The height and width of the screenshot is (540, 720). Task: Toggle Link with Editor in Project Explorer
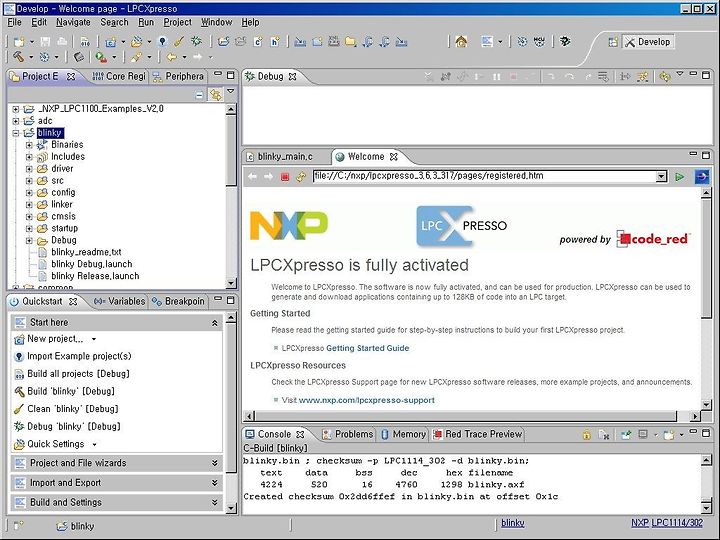point(215,95)
